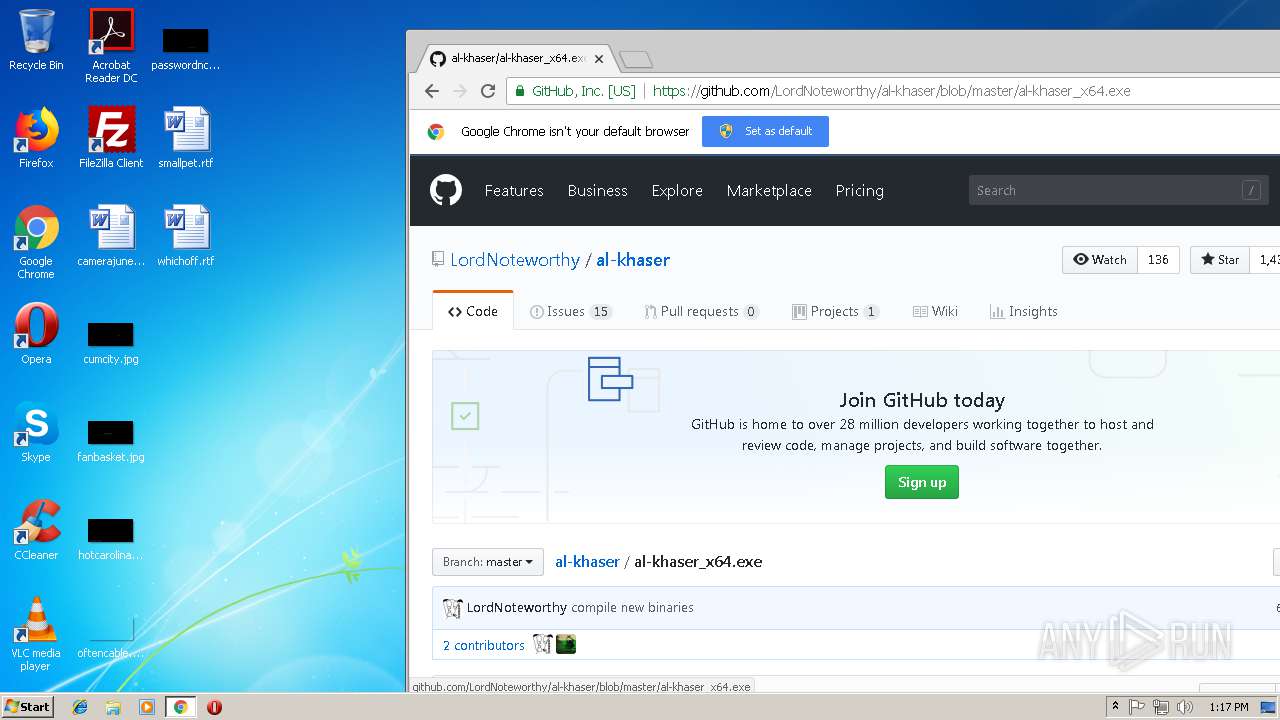Screen dimensions: 1280x720
Task: Launch Opera from the desktop
Action: point(36,334)
